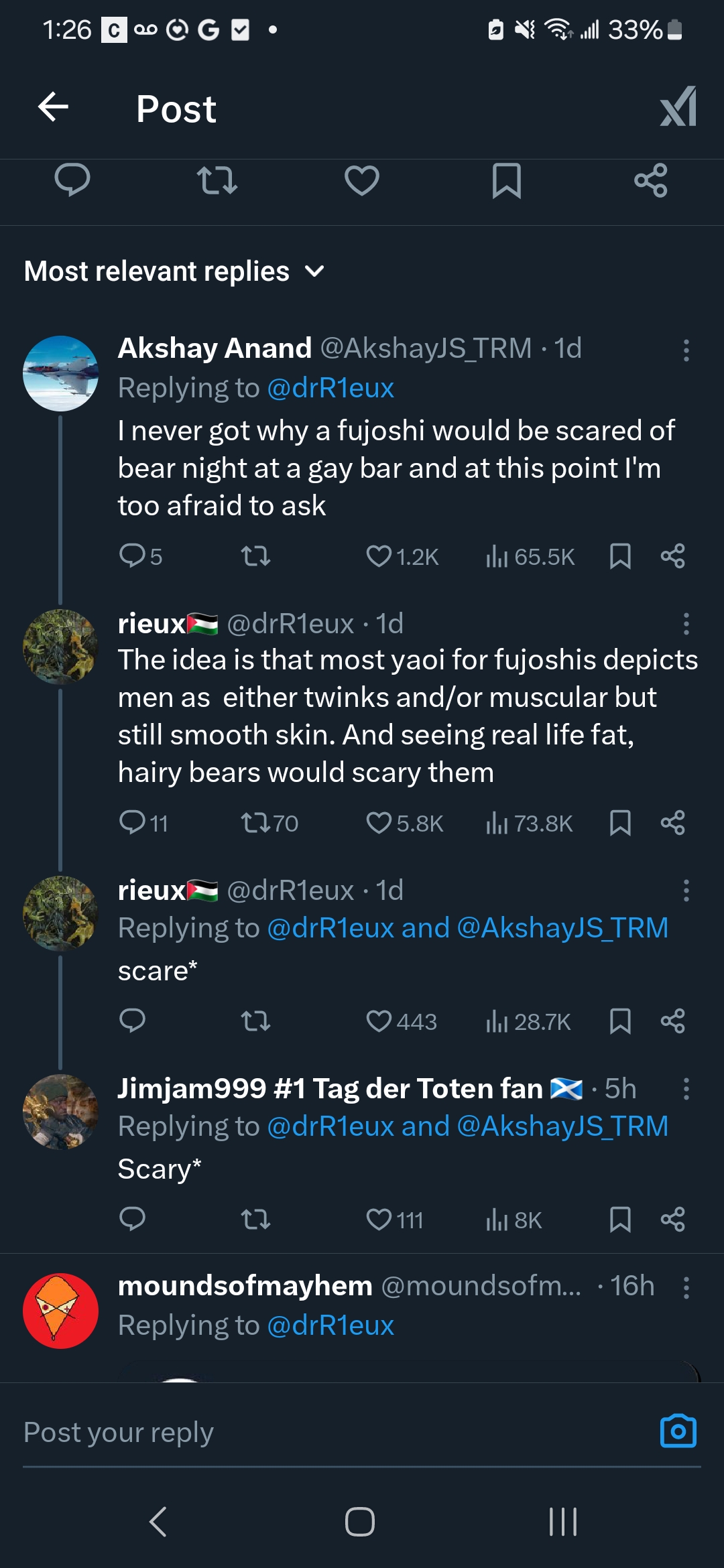Bookmark rieux's "scare*" correction tweet
Image resolution: width=724 pixels, height=1568 pixels.
click(620, 1021)
